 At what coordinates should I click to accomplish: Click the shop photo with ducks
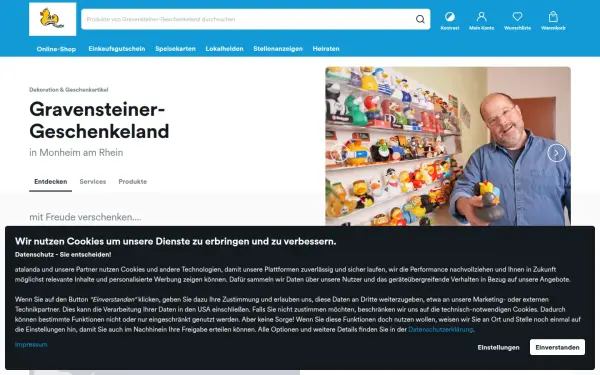click(448, 146)
